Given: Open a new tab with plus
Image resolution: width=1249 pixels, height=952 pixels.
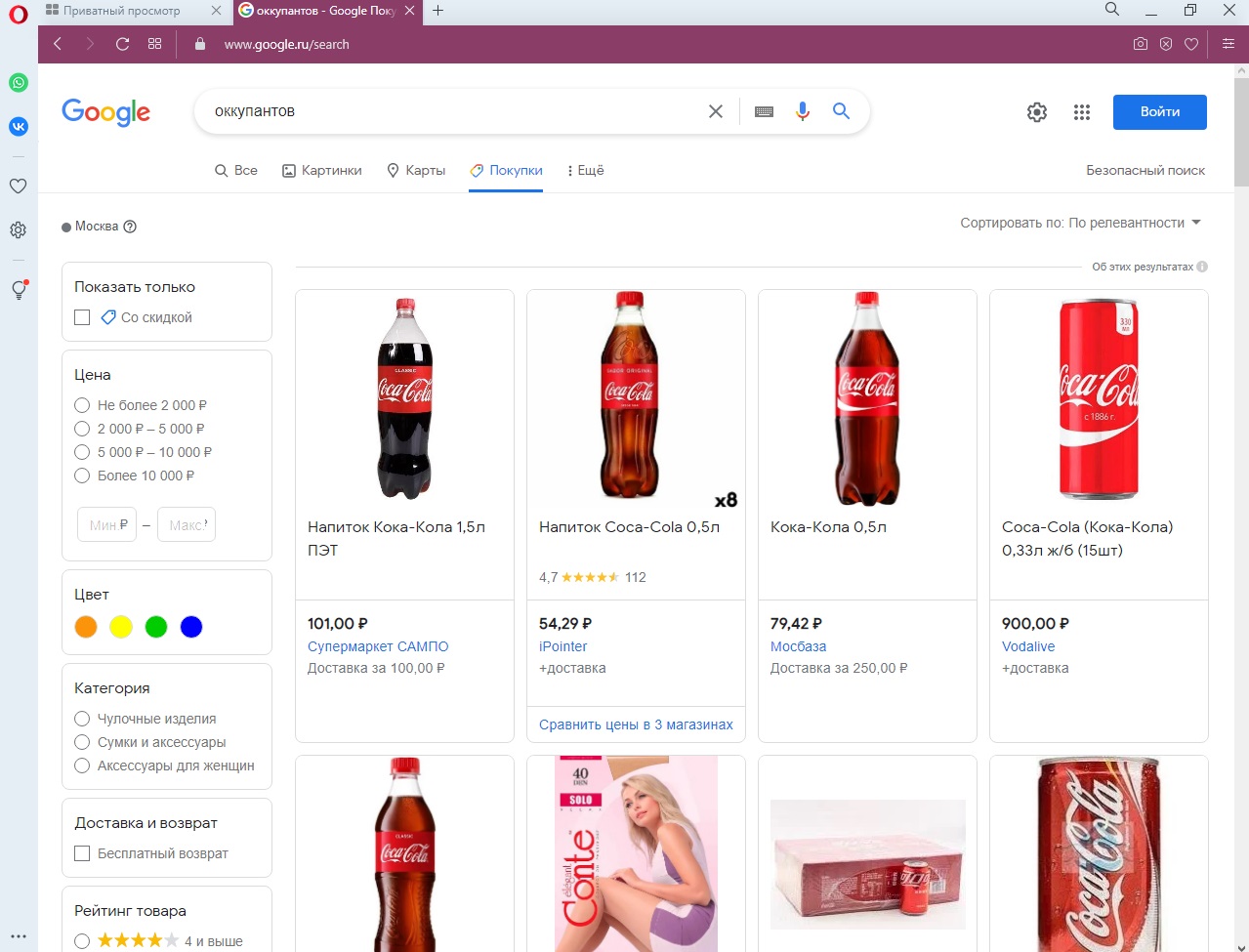Looking at the screenshot, I should [x=437, y=11].
